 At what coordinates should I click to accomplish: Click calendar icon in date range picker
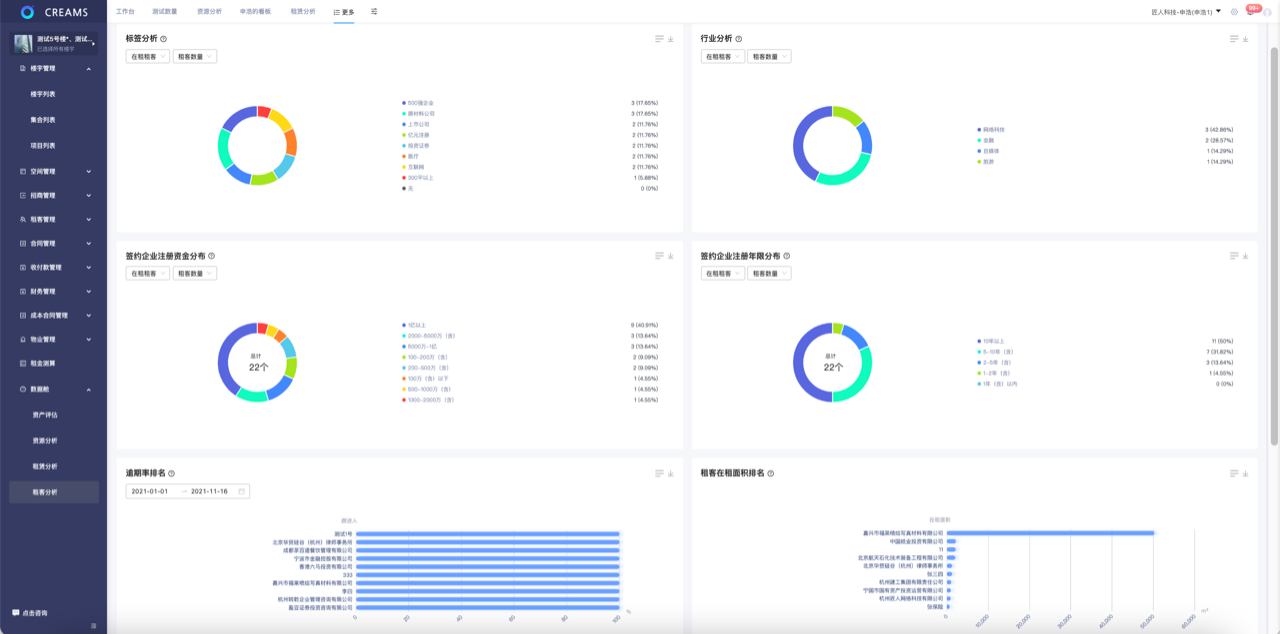[241, 491]
